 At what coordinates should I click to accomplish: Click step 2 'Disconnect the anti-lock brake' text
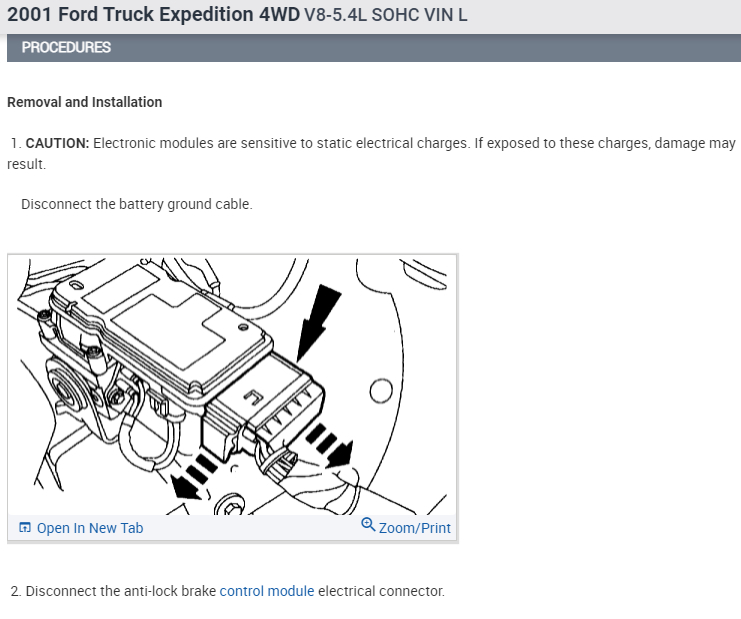tap(121, 591)
